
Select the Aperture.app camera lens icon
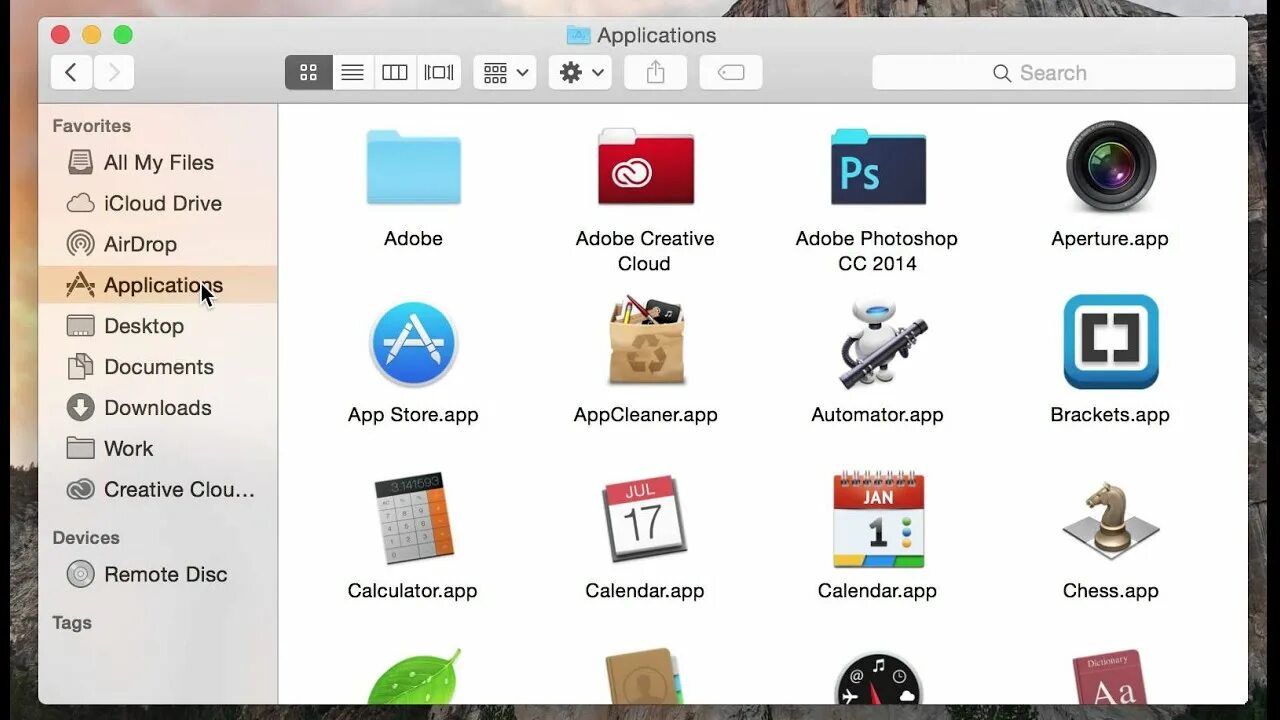[x=1110, y=166]
